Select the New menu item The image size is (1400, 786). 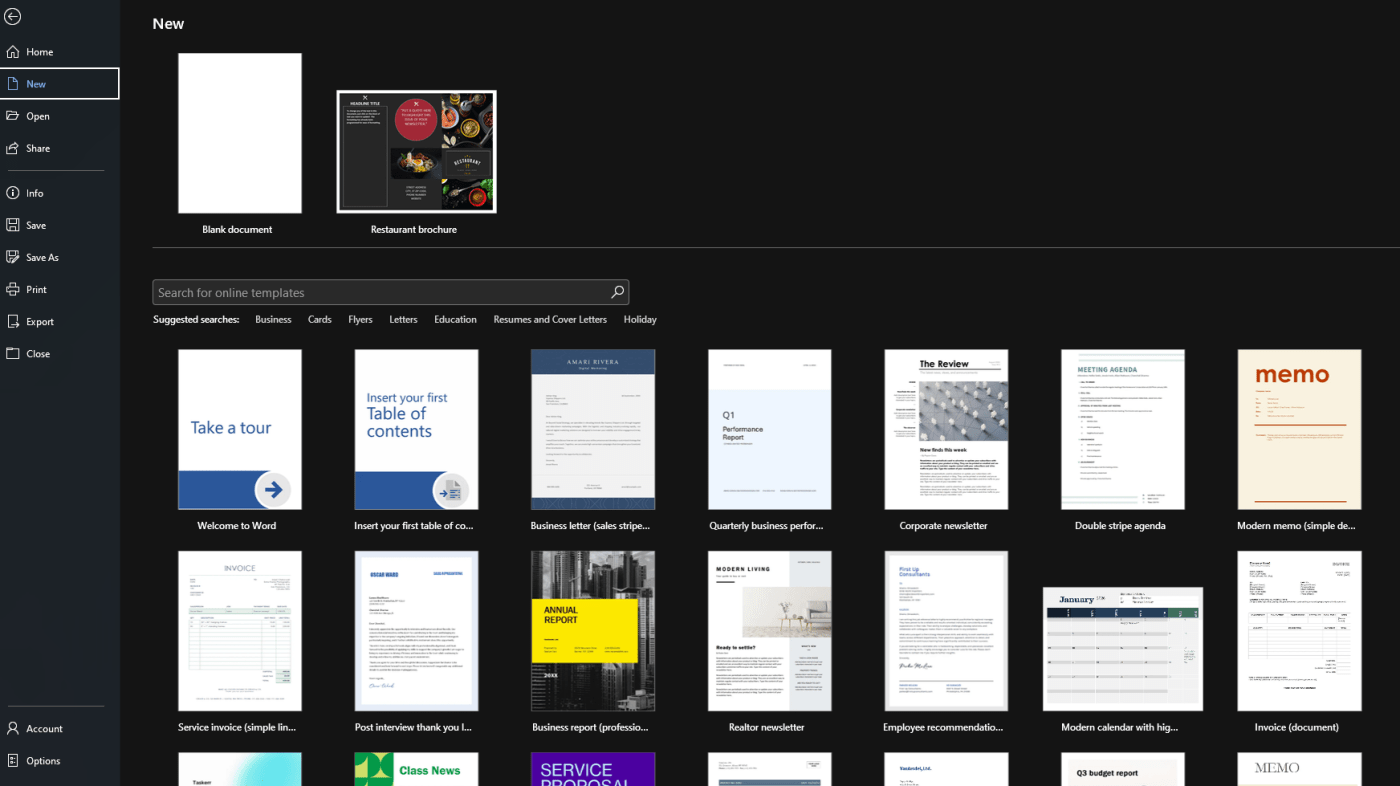pos(60,84)
